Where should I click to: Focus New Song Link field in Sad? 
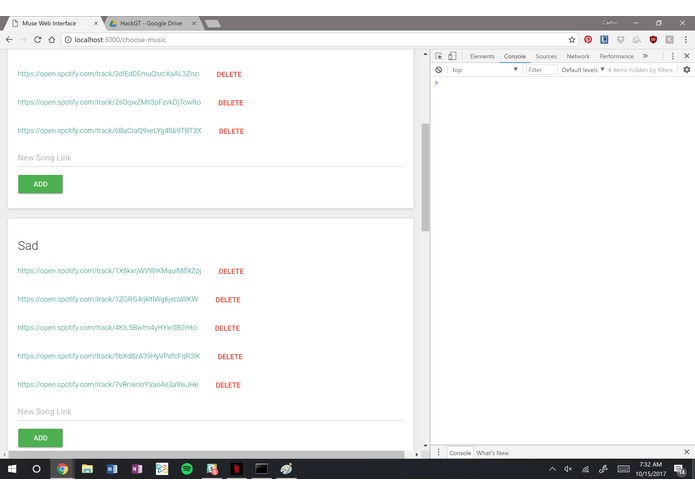click(211, 412)
